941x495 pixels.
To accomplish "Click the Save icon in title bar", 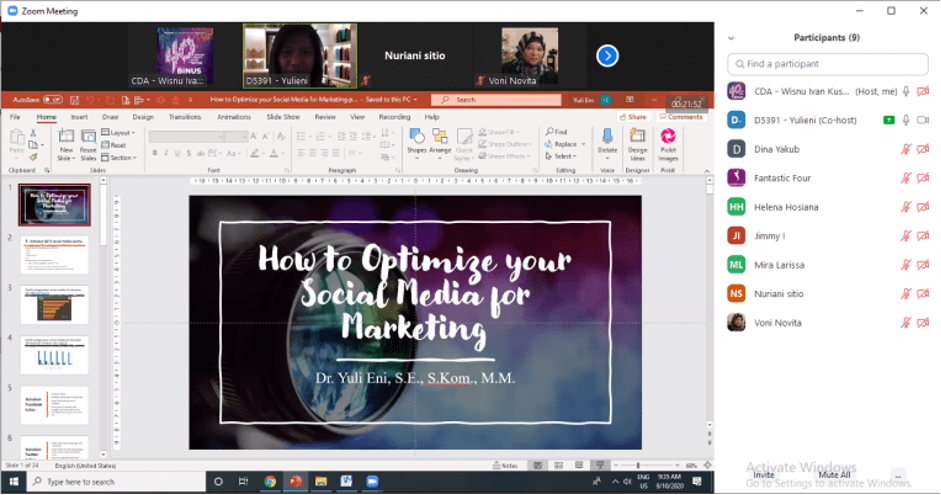I will tap(74, 100).
